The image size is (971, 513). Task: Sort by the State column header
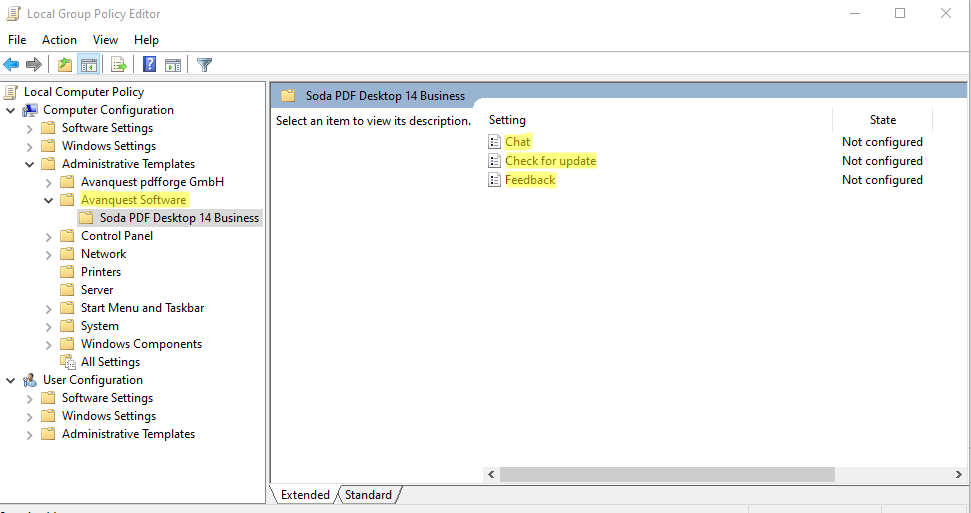pos(882,120)
